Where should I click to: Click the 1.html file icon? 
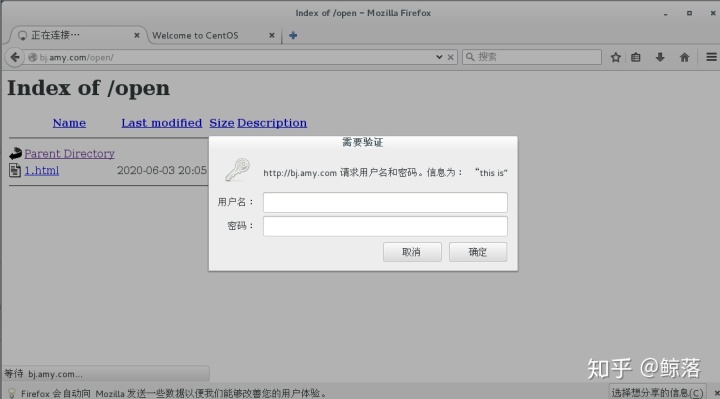[x=15, y=170]
